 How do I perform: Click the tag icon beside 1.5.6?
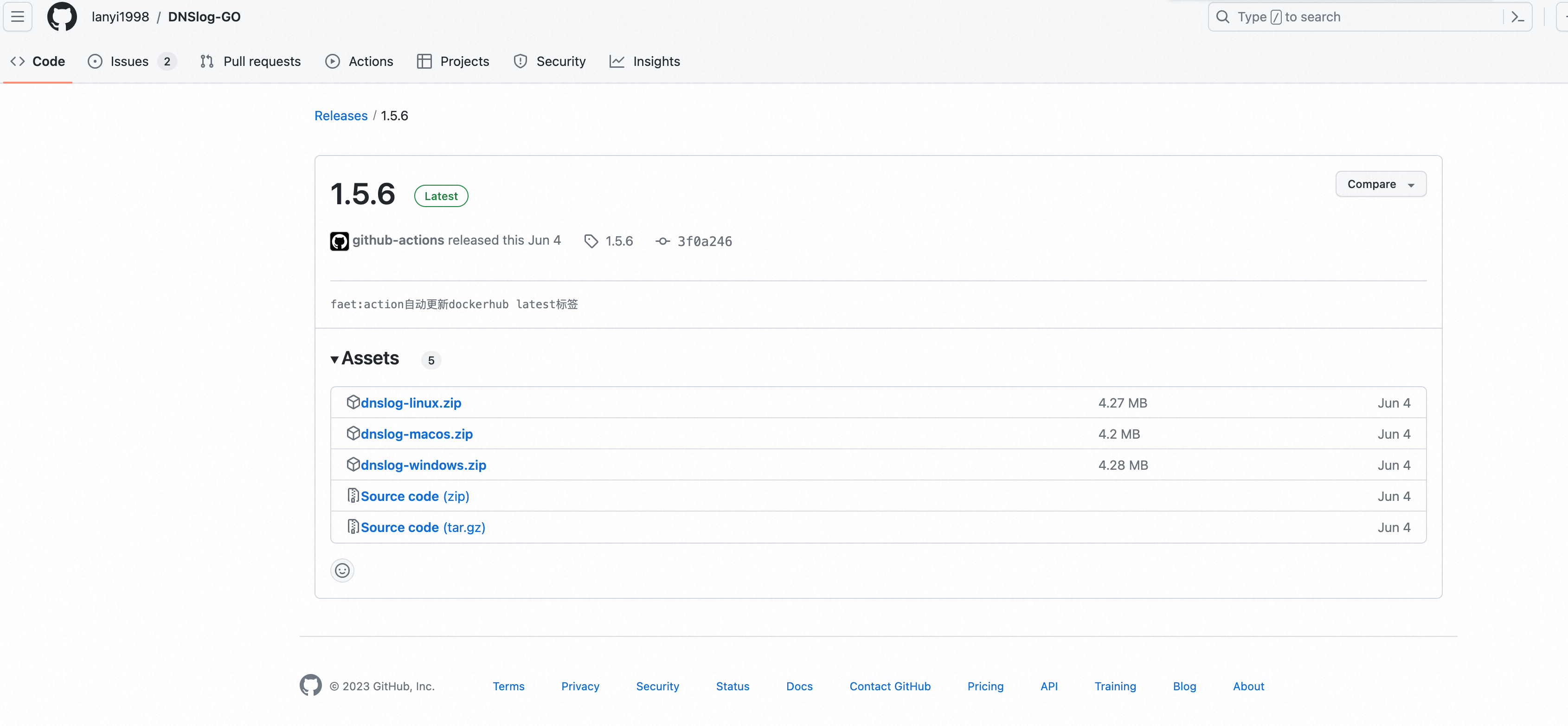pyautogui.click(x=591, y=241)
